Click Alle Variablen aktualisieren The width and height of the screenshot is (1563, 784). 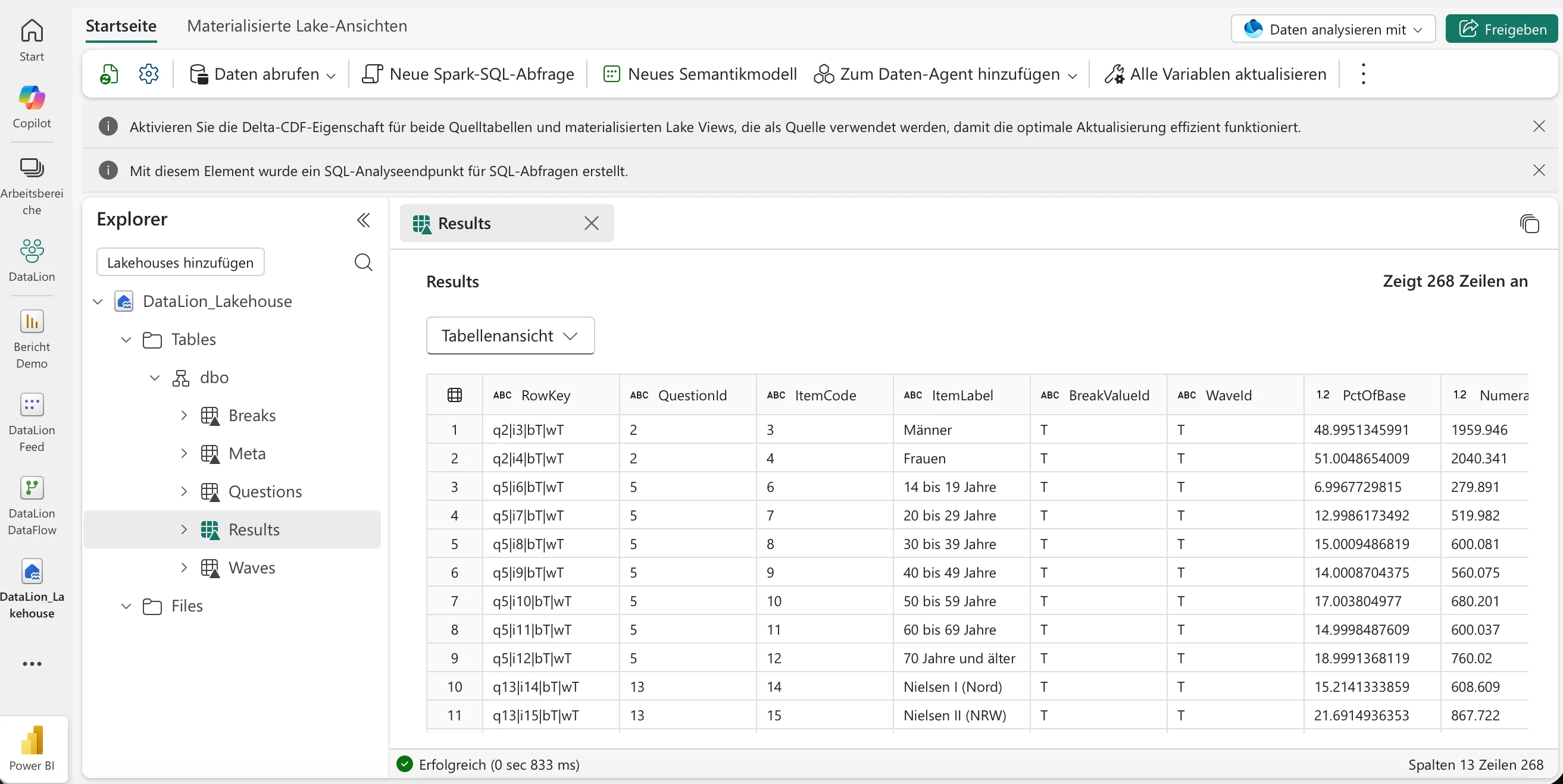(1215, 74)
